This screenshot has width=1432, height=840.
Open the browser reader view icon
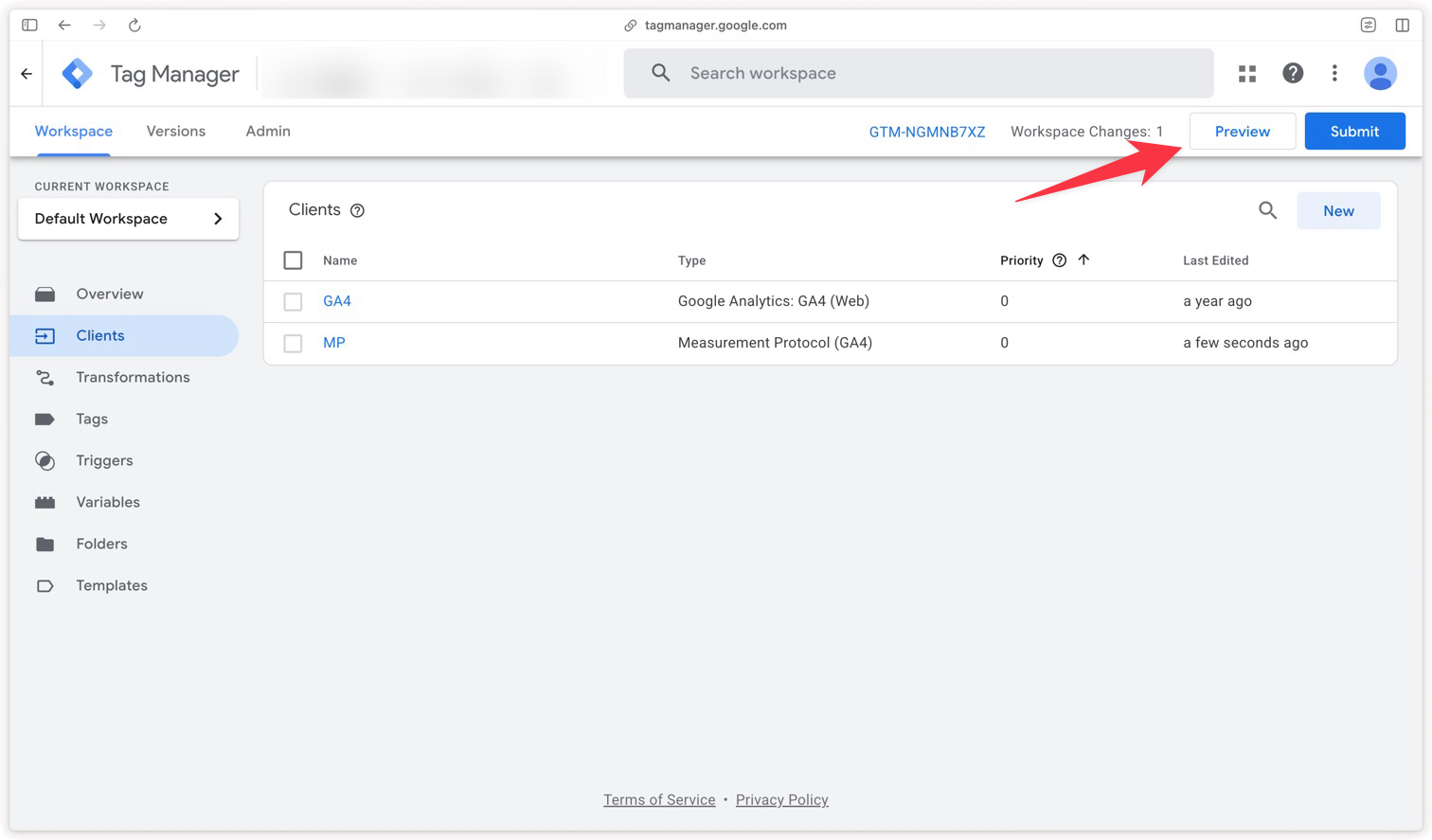click(x=1368, y=25)
